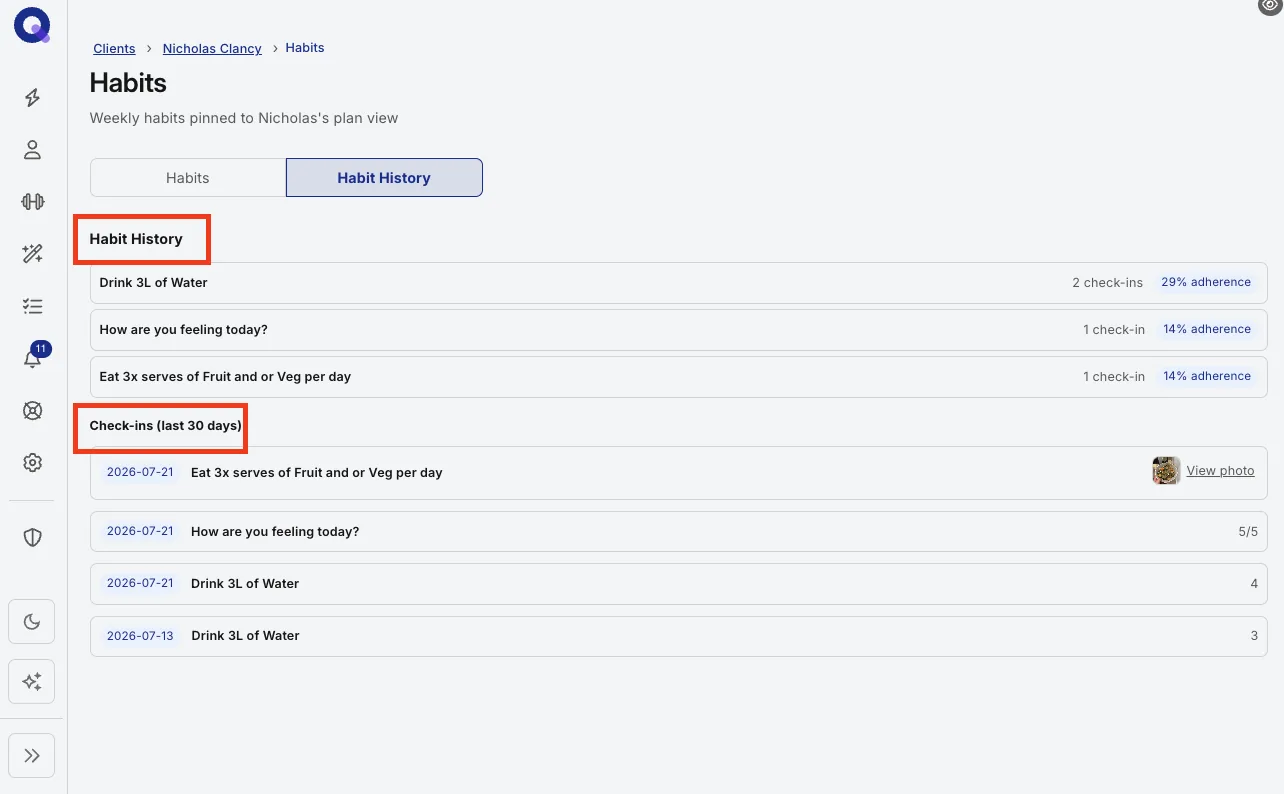Click the sparkles AI assistant button
Screen dimensions: 1284x794
(x=32, y=682)
